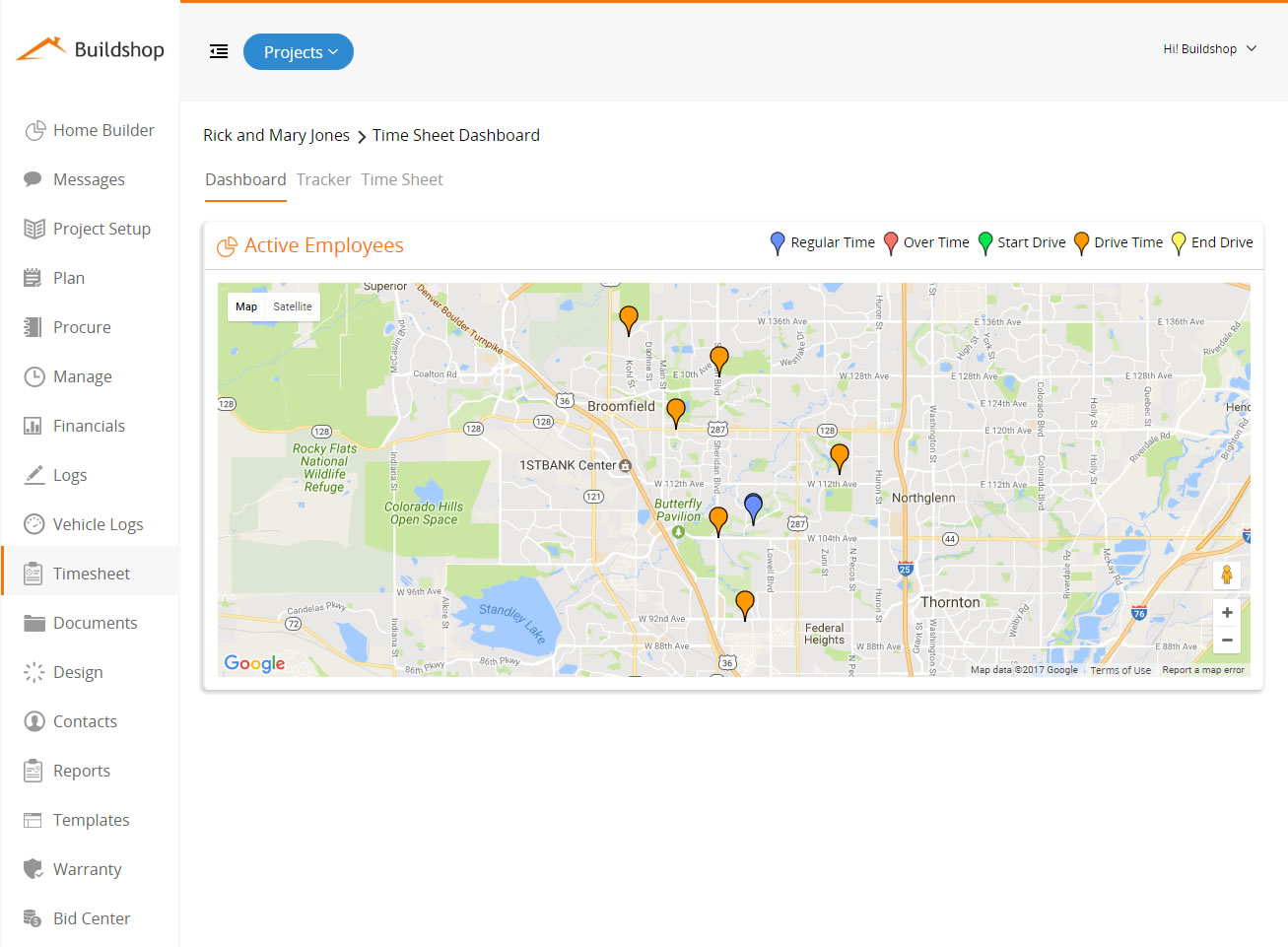Click the Active Employees panel heading
Viewport: 1288px width, 947px height.
[x=324, y=245]
